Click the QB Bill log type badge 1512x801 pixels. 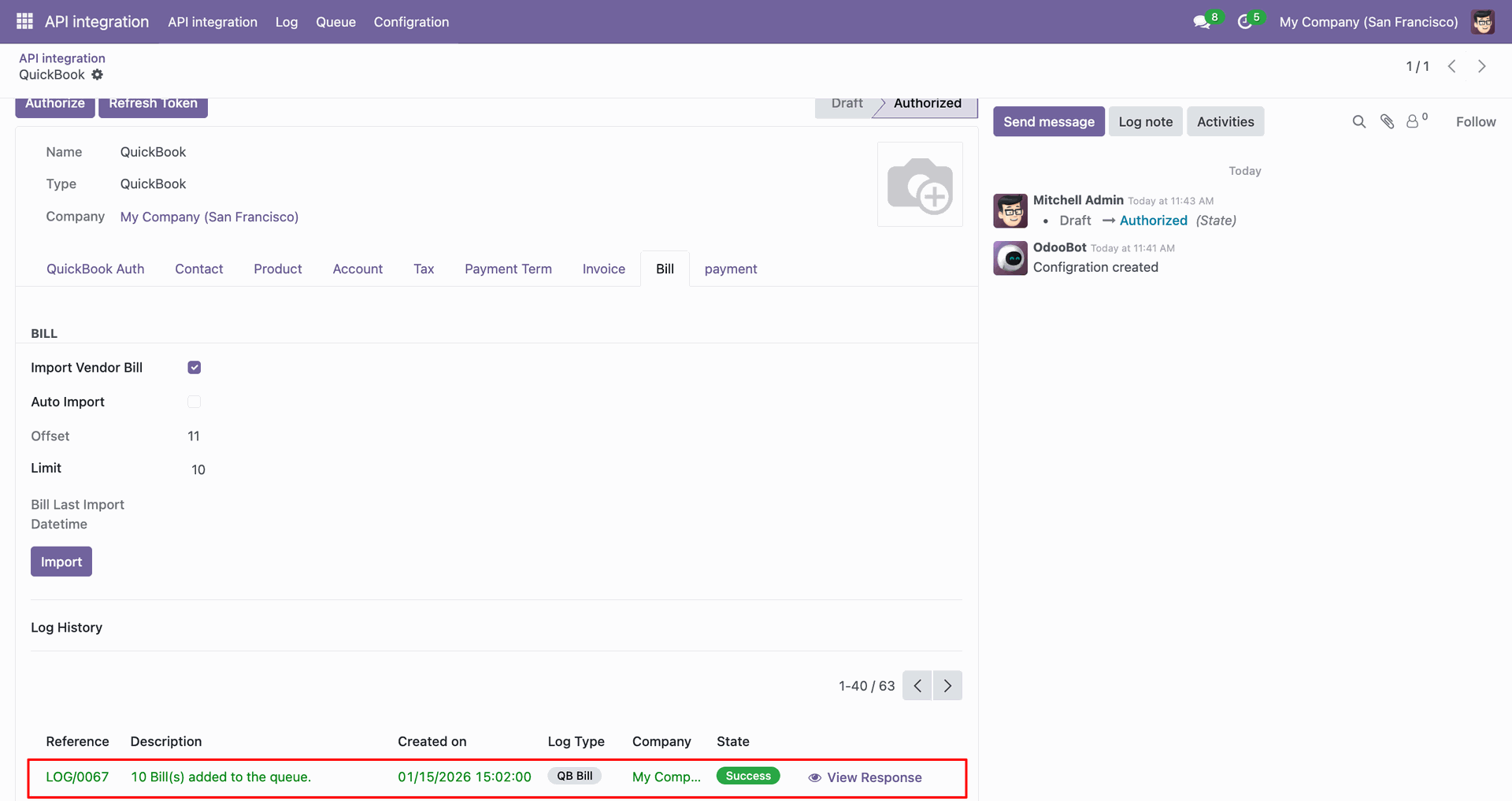(575, 776)
